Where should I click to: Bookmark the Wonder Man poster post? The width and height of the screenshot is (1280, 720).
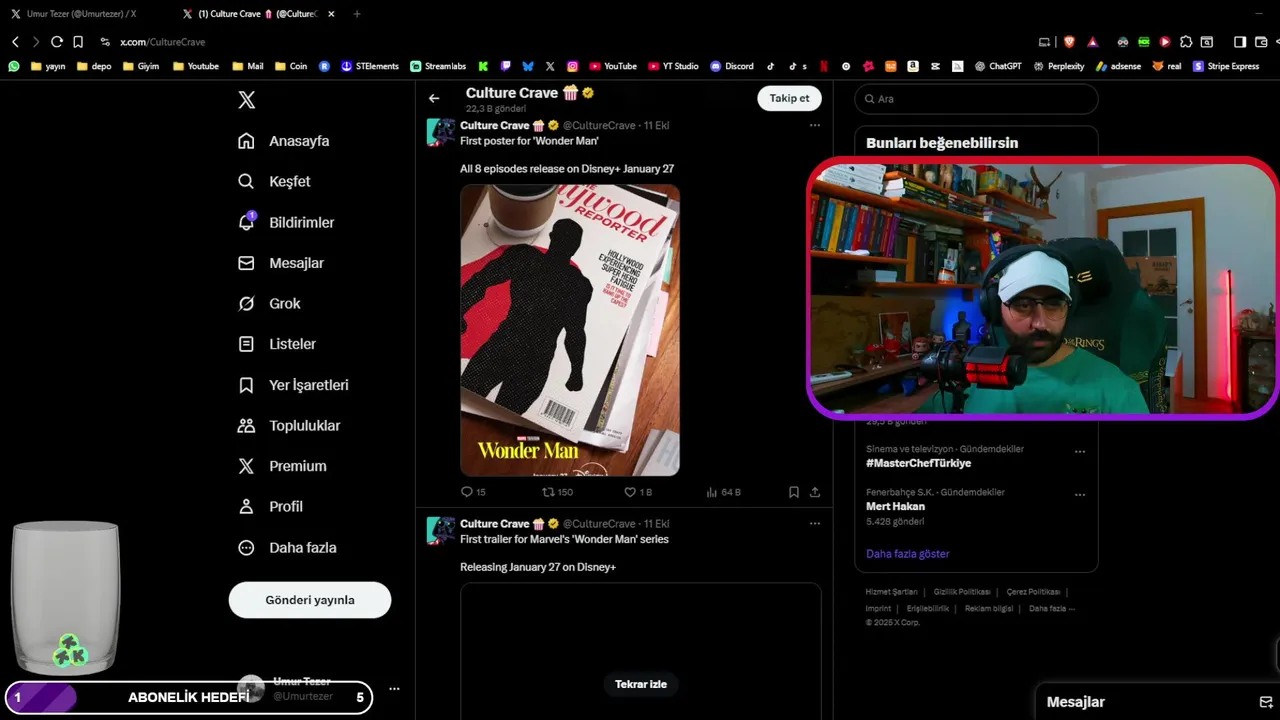(x=794, y=492)
